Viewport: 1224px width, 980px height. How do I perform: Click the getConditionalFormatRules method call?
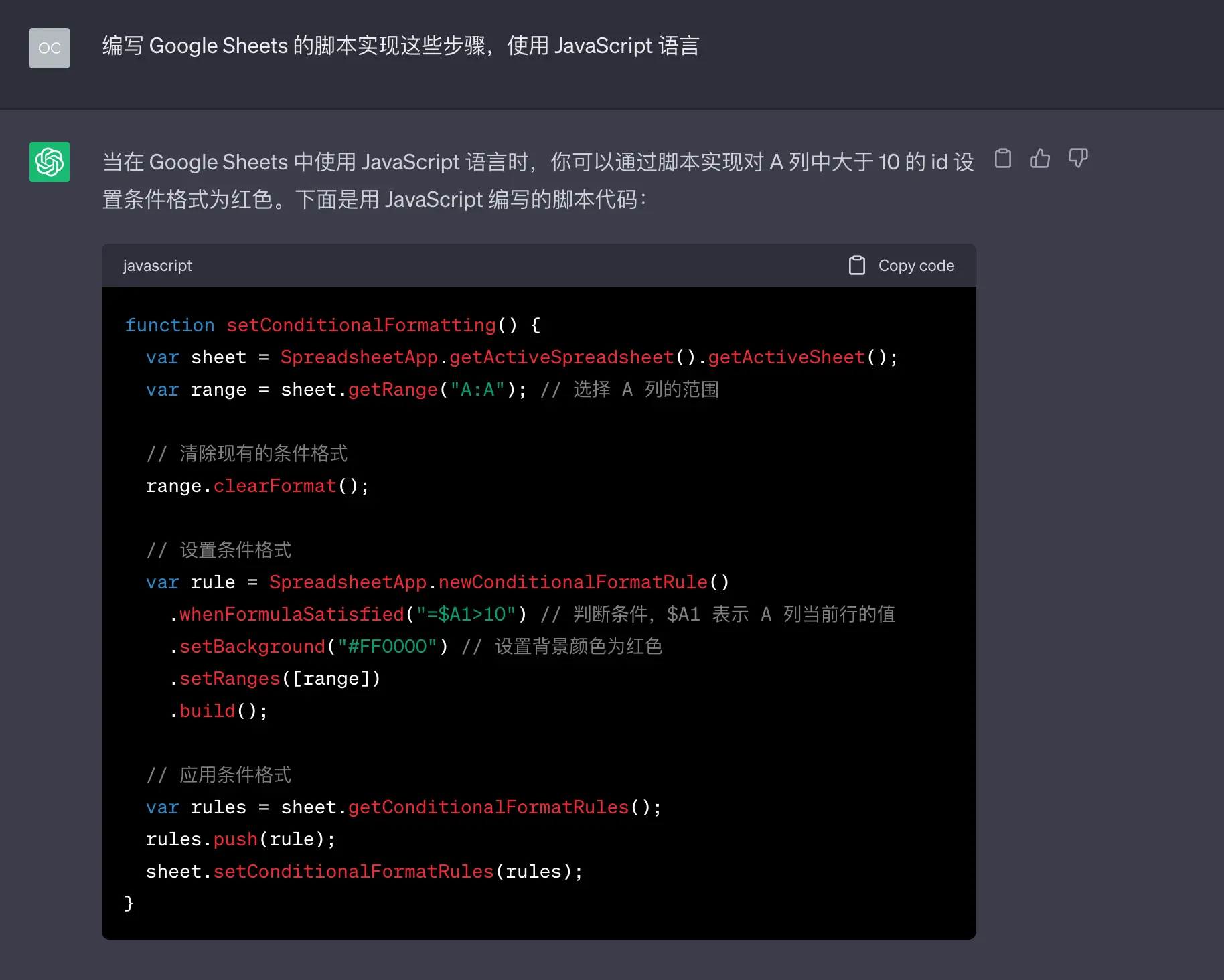pyautogui.click(x=488, y=807)
